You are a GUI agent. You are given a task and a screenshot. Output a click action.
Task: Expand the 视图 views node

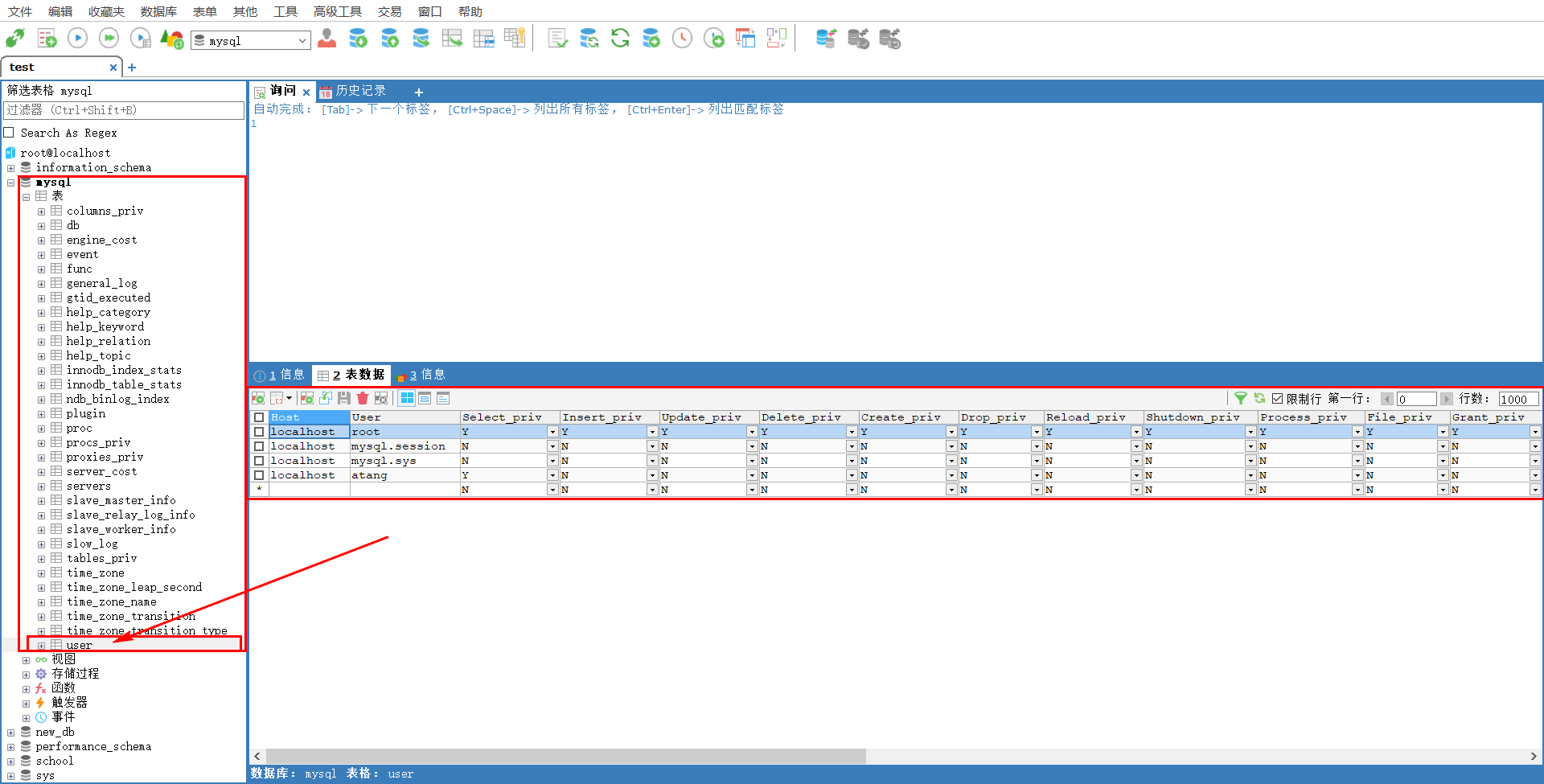(26, 660)
